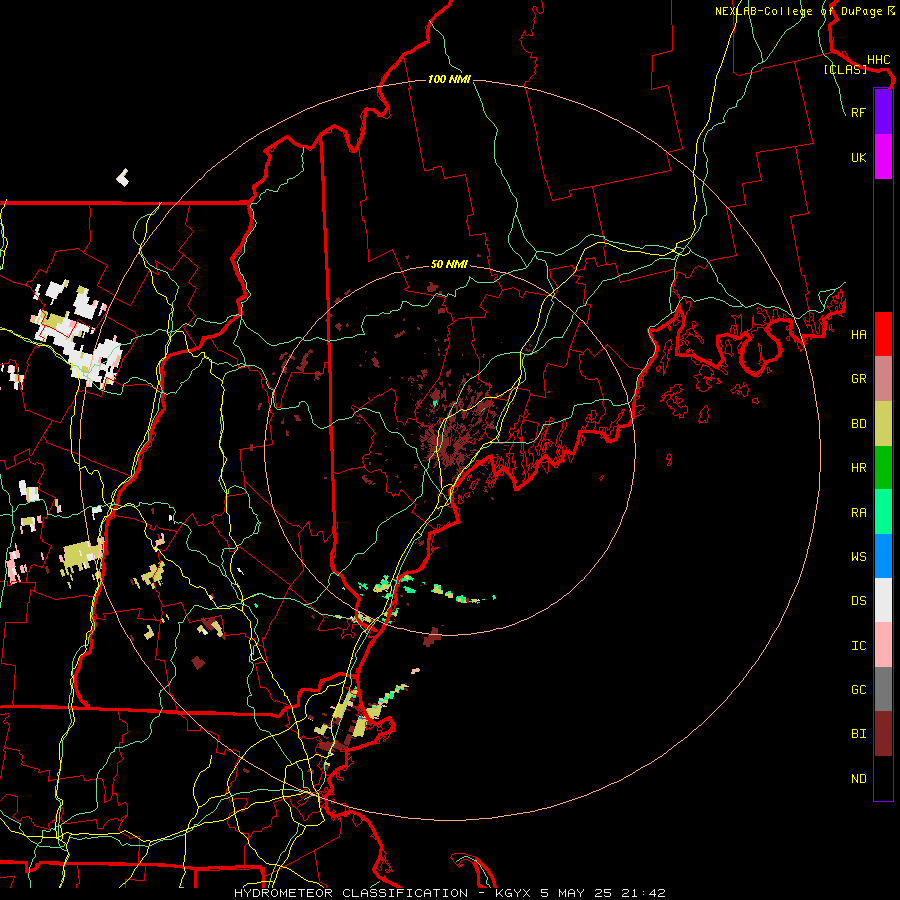Click the dark green HR legend swatch

point(883,468)
